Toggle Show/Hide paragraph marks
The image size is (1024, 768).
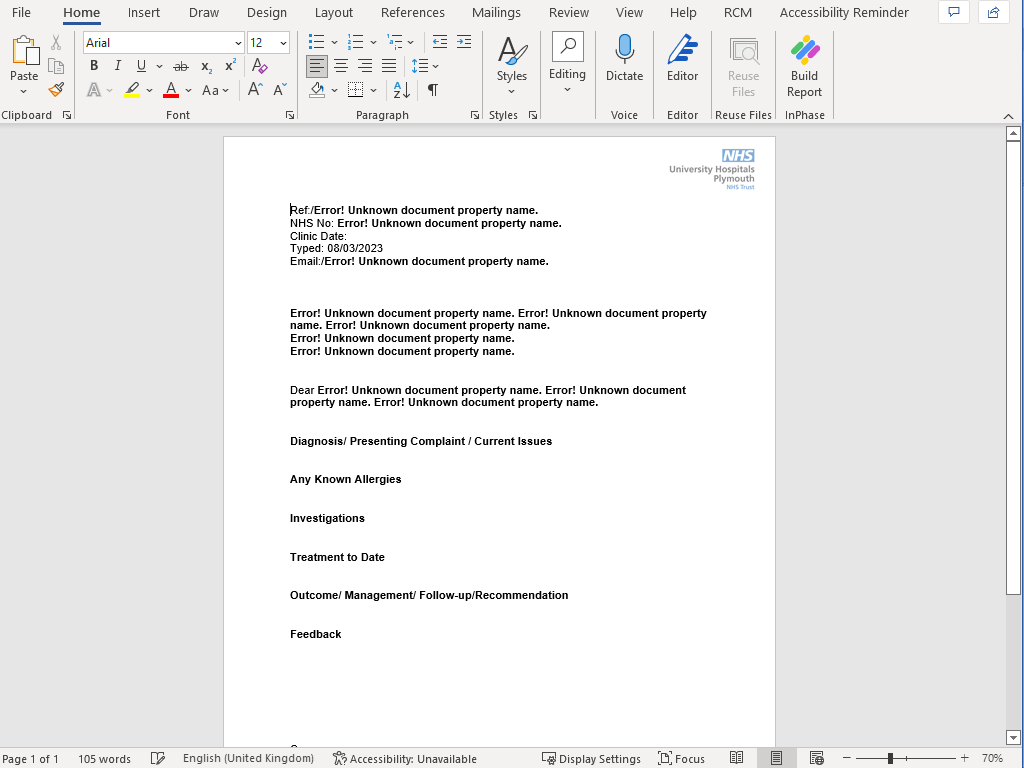coord(432,90)
